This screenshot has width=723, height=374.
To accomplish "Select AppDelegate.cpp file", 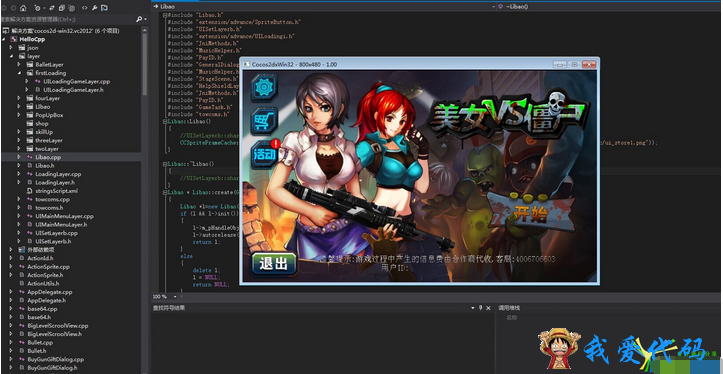I will tap(50, 292).
